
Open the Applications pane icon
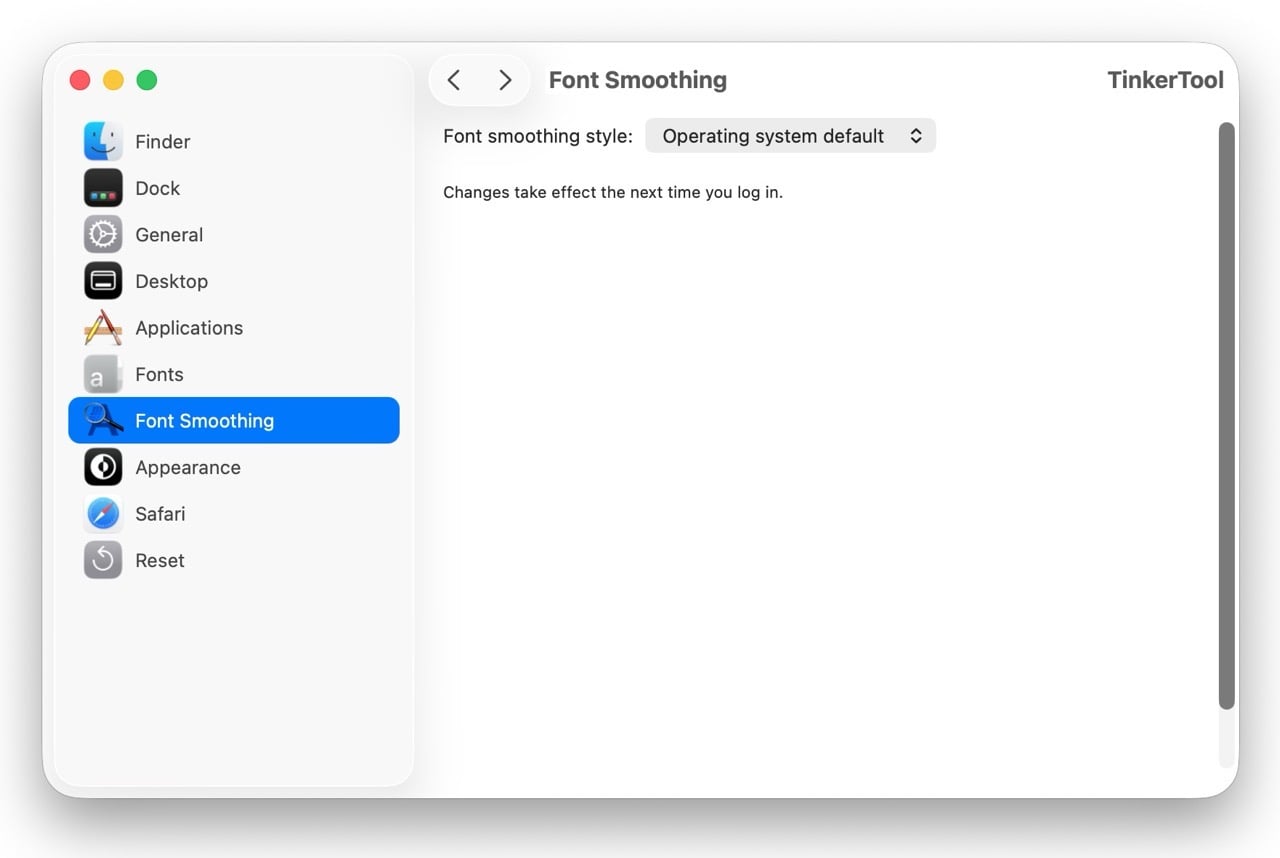pyautogui.click(x=103, y=328)
